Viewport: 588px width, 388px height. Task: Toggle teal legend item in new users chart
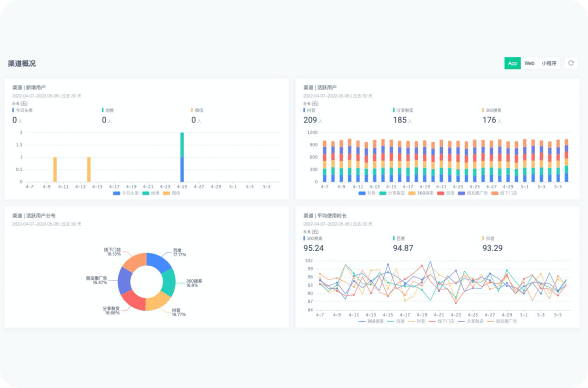[x=151, y=193]
